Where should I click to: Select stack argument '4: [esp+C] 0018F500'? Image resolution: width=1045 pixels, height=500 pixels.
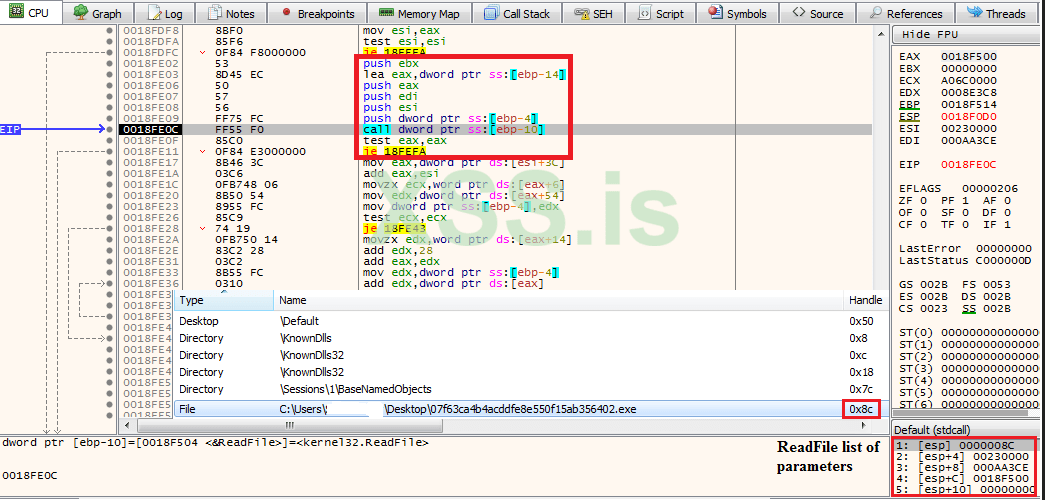(963, 479)
